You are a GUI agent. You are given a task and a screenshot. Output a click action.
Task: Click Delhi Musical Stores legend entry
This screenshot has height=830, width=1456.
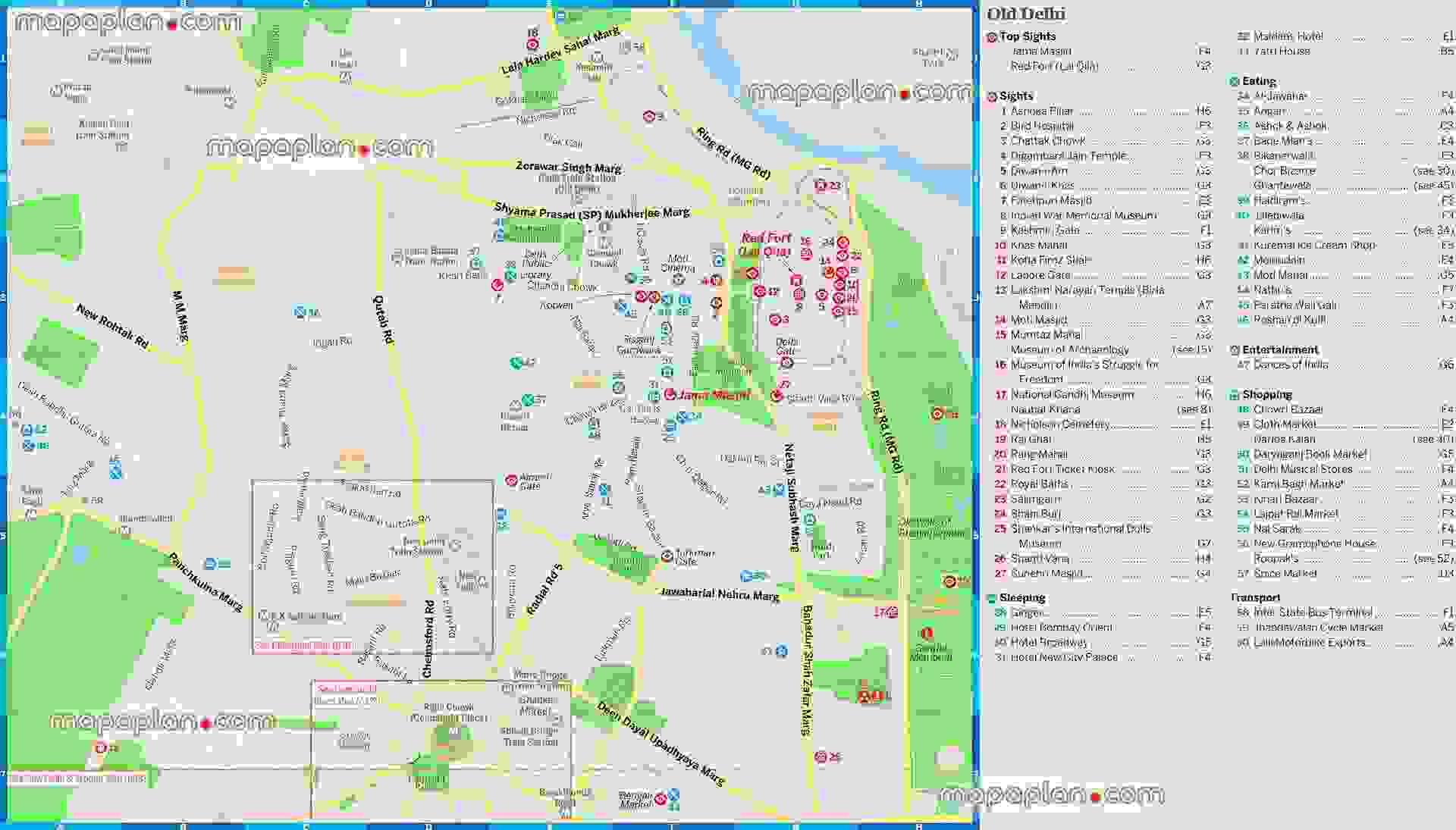[1345, 470]
